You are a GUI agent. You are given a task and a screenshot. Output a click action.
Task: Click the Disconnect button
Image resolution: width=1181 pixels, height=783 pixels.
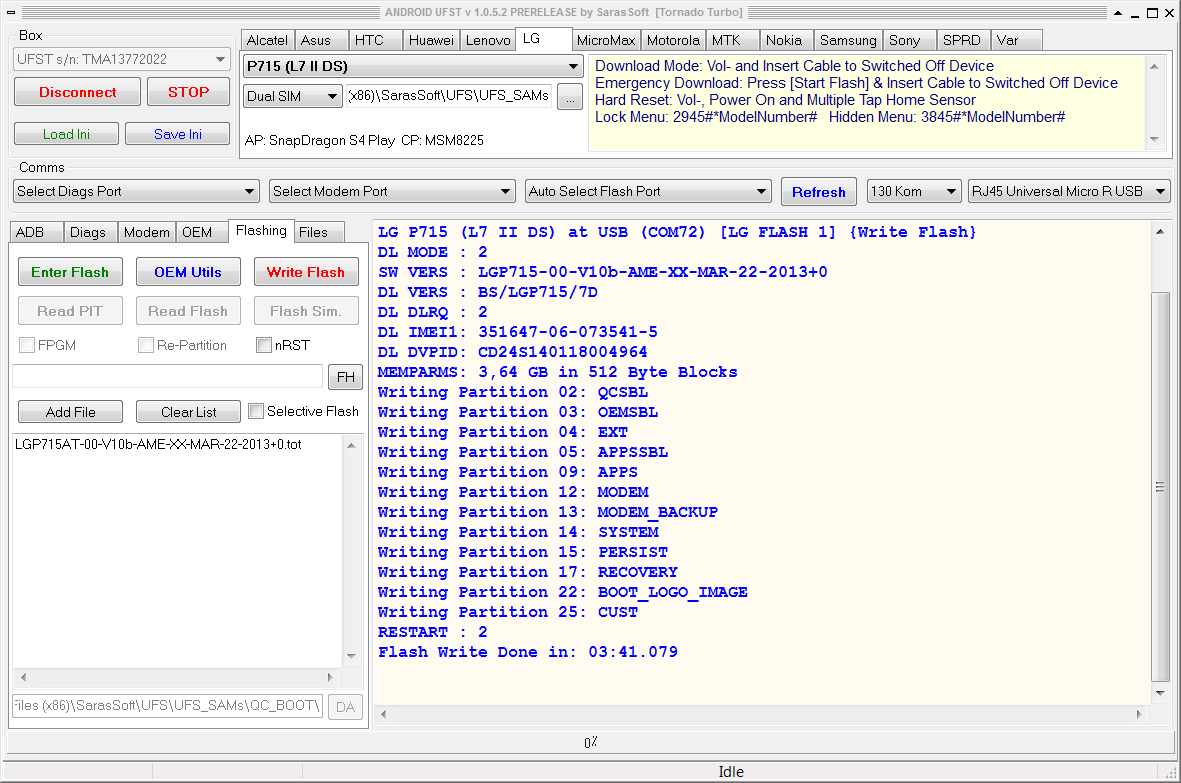[78, 92]
